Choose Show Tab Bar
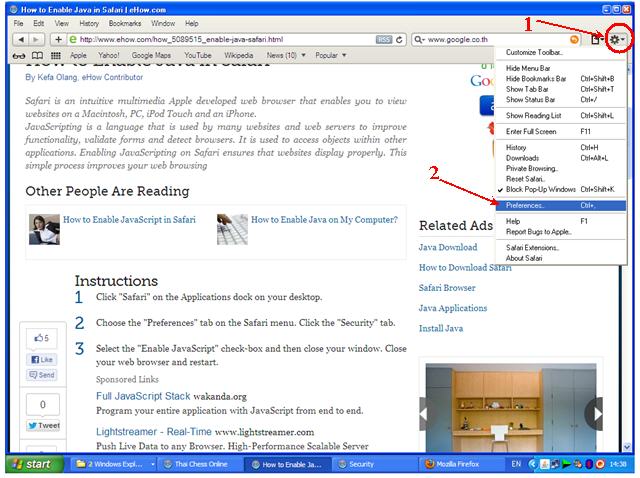The width and height of the screenshot is (640, 478). point(561,89)
